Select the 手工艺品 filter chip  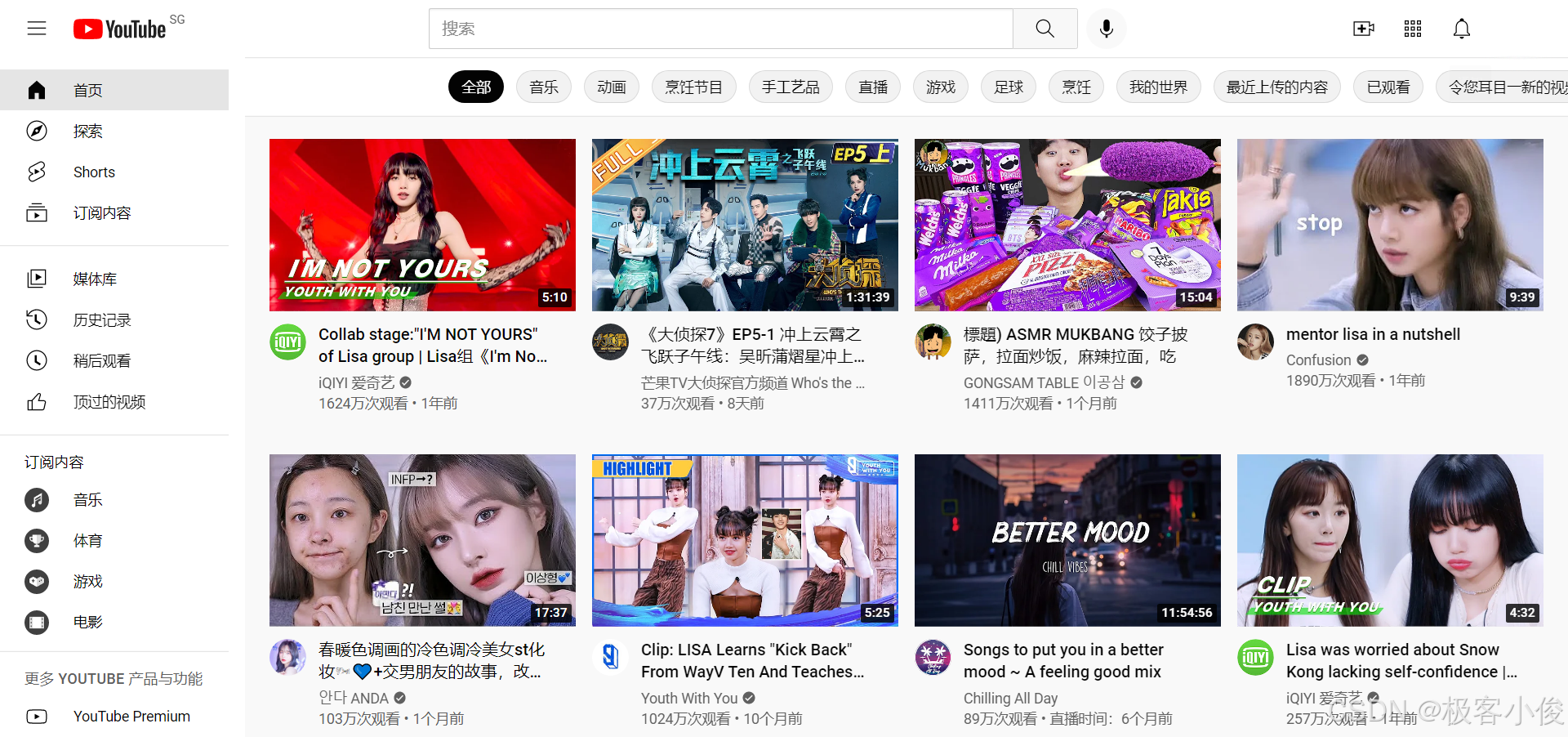tap(791, 87)
